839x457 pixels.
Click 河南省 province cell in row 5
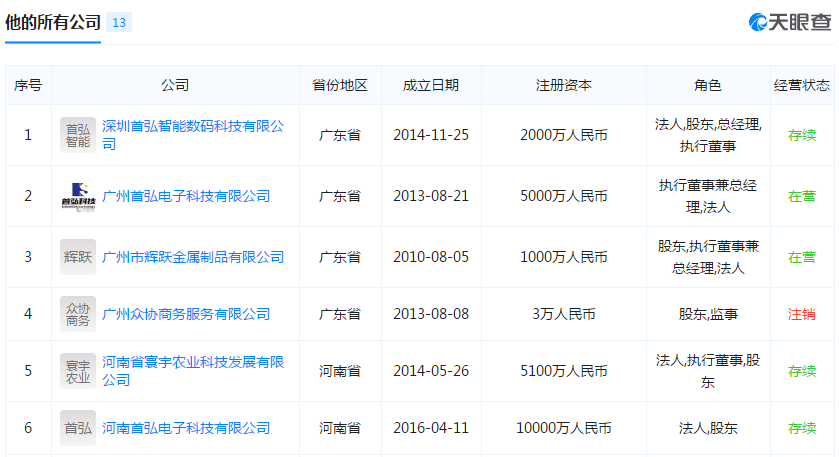click(340, 371)
